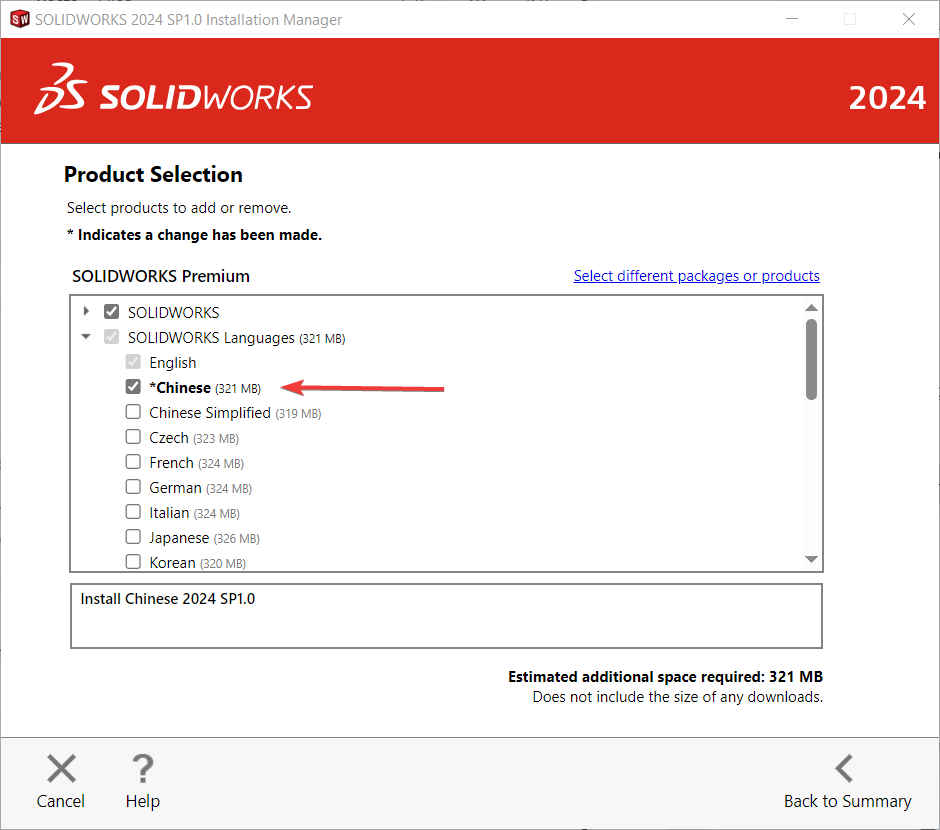940x830 pixels.
Task: Select the Japanese language checkbox
Action: pyautogui.click(x=133, y=537)
